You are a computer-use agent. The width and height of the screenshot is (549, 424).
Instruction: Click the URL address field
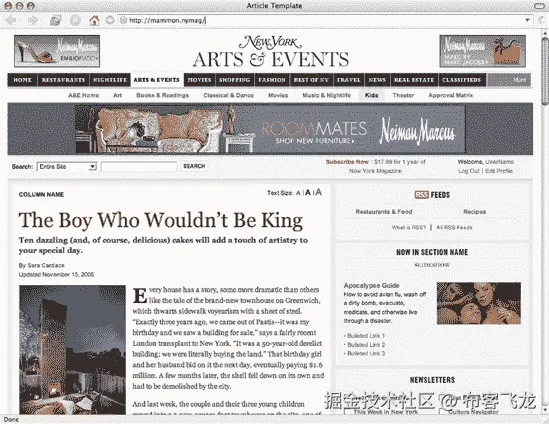pos(326,20)
